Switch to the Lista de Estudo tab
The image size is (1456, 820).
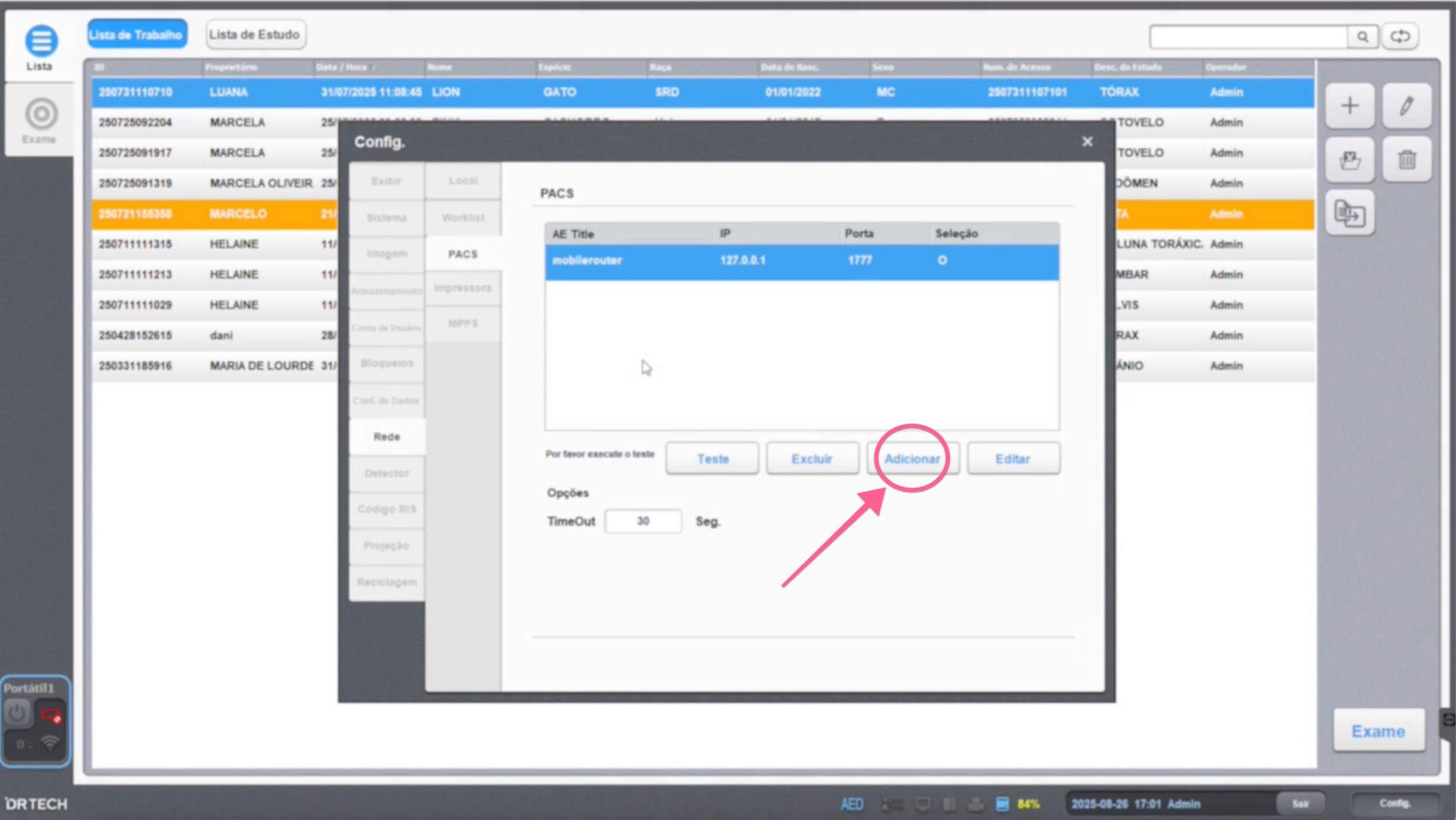coord(255,34)
